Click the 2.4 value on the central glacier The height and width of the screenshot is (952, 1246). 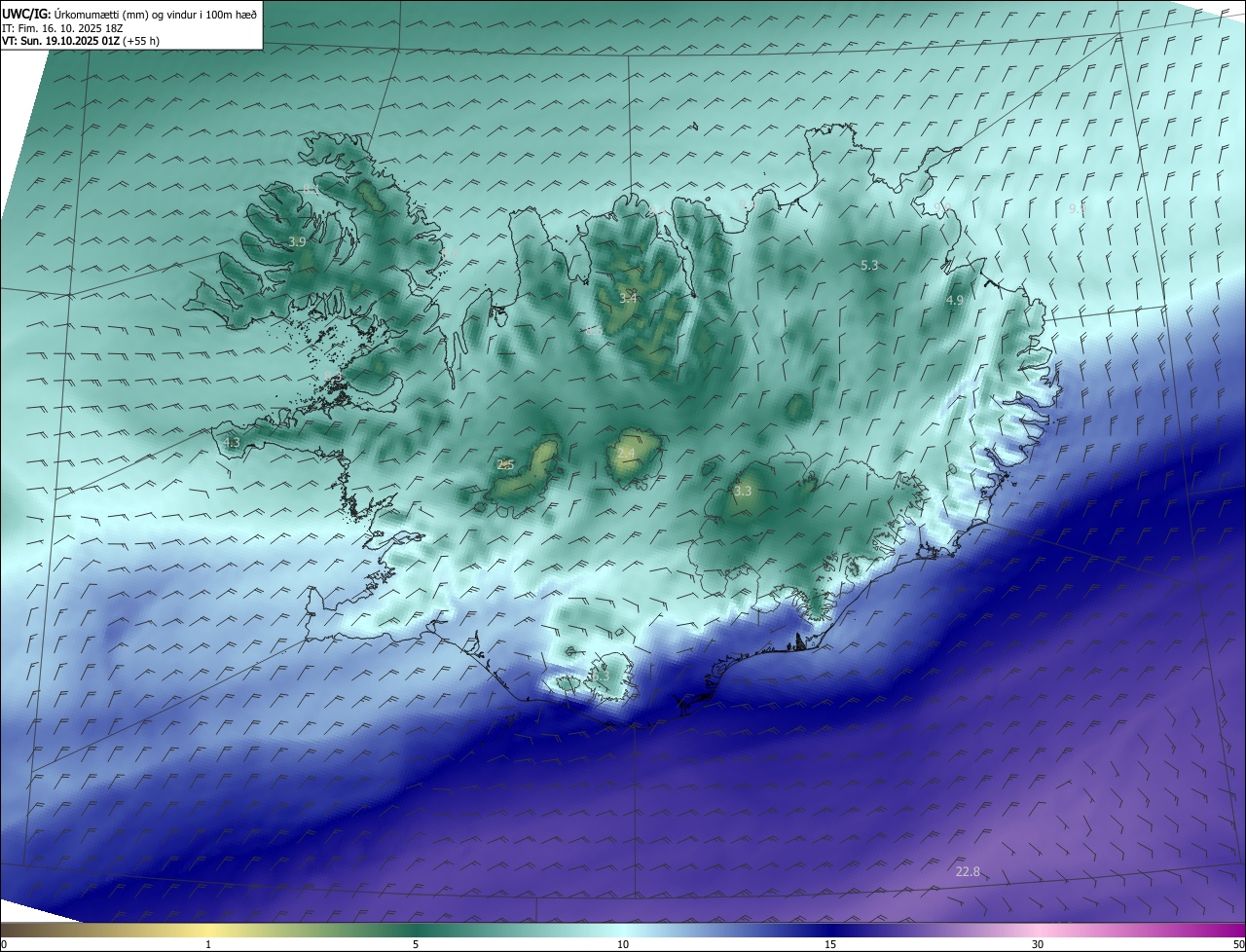626,453
